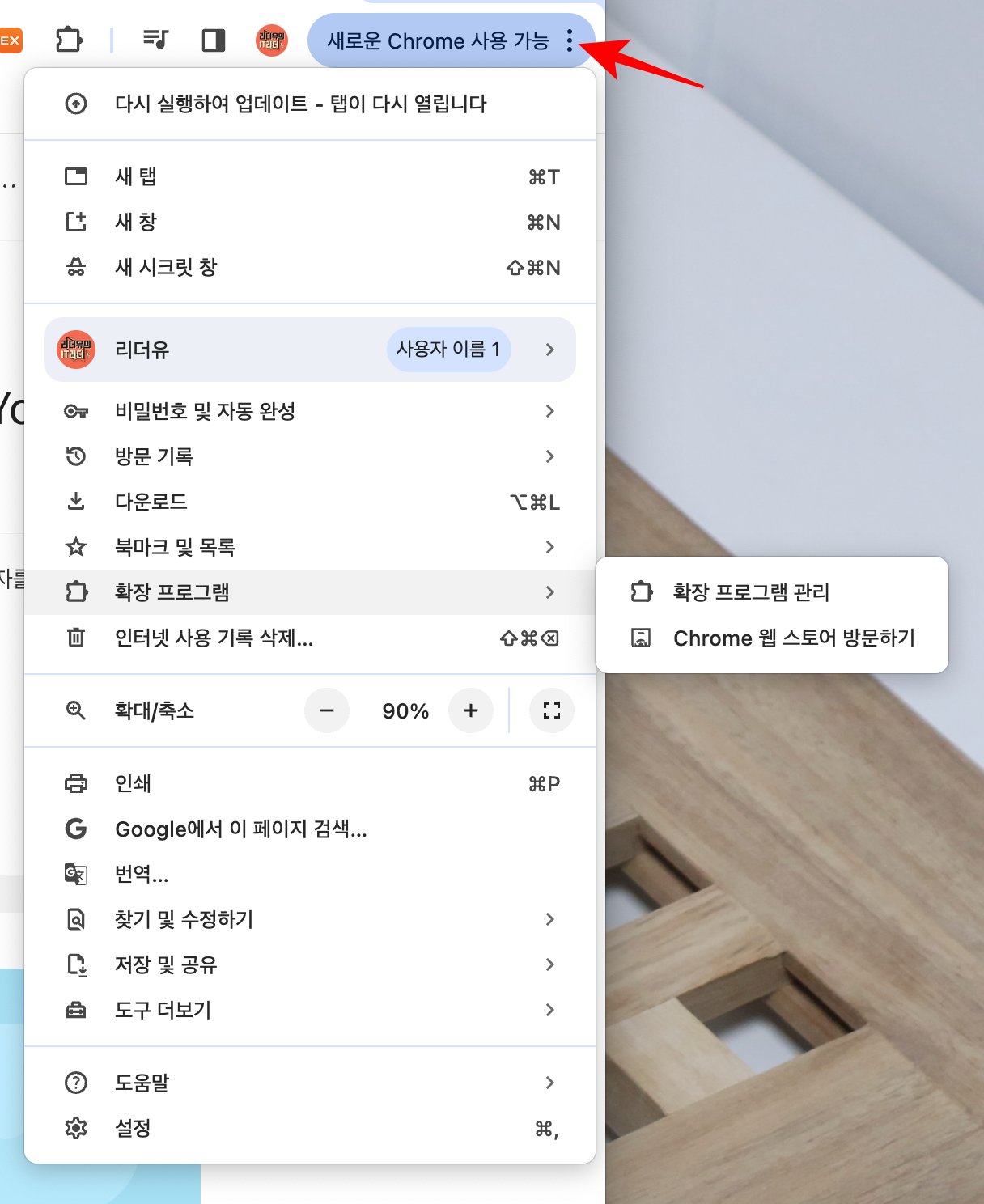Click the profile avatar in the toolbar
Screen dimensions: 984x1204
point(272,40)
